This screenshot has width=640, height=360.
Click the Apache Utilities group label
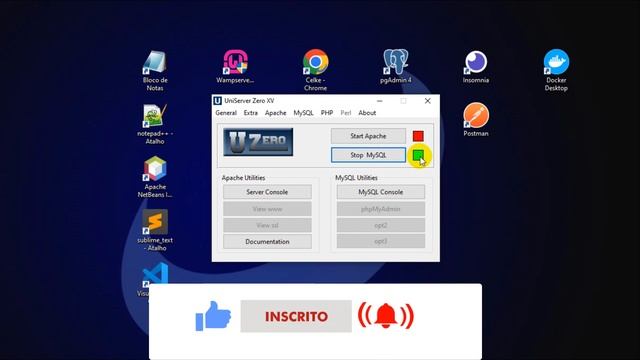(243, 178)
